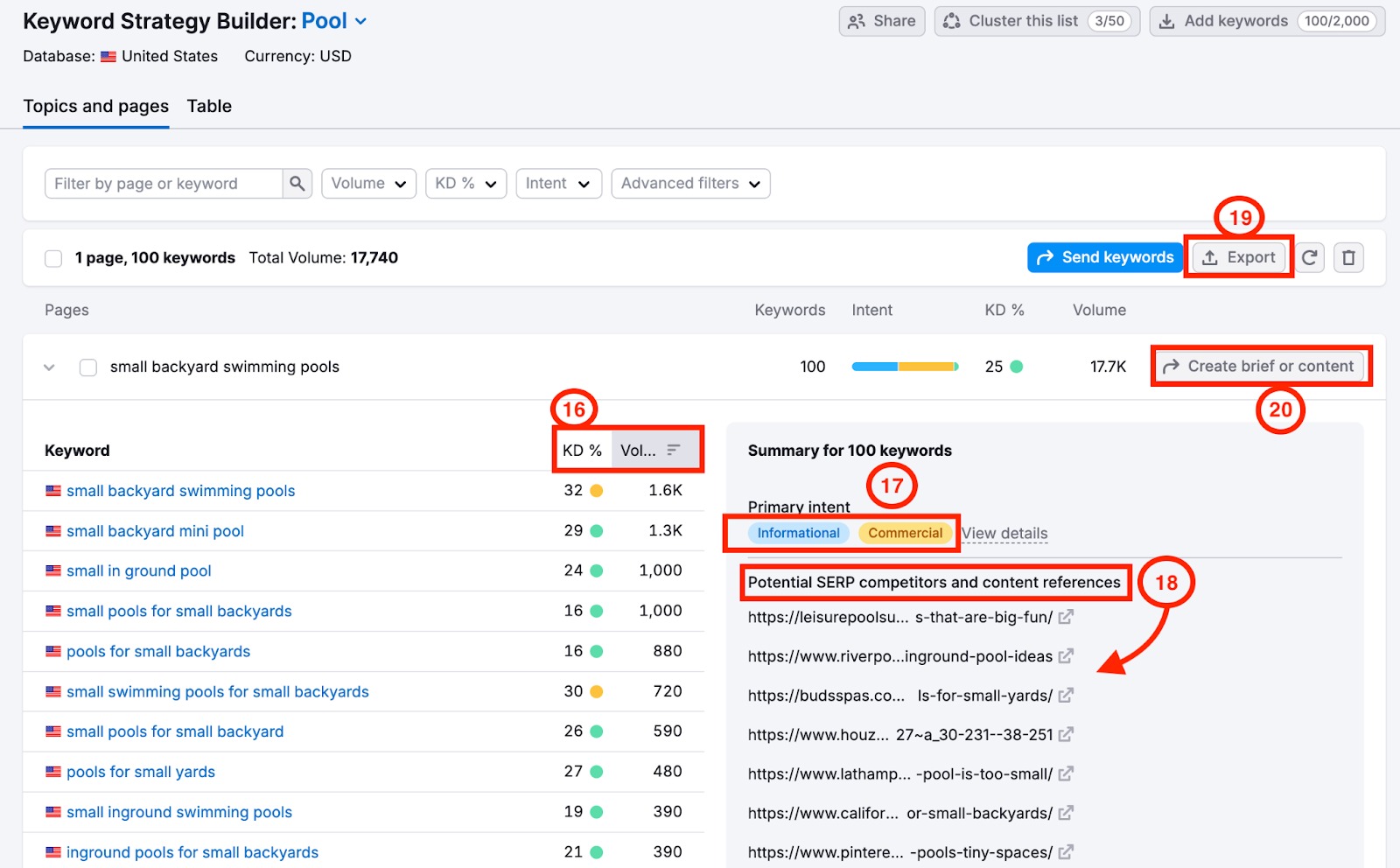Open the www.riverpo inground-pool-ideas URL link
The height and width of the screenshot is (868, 1400).
coord(900,656)
